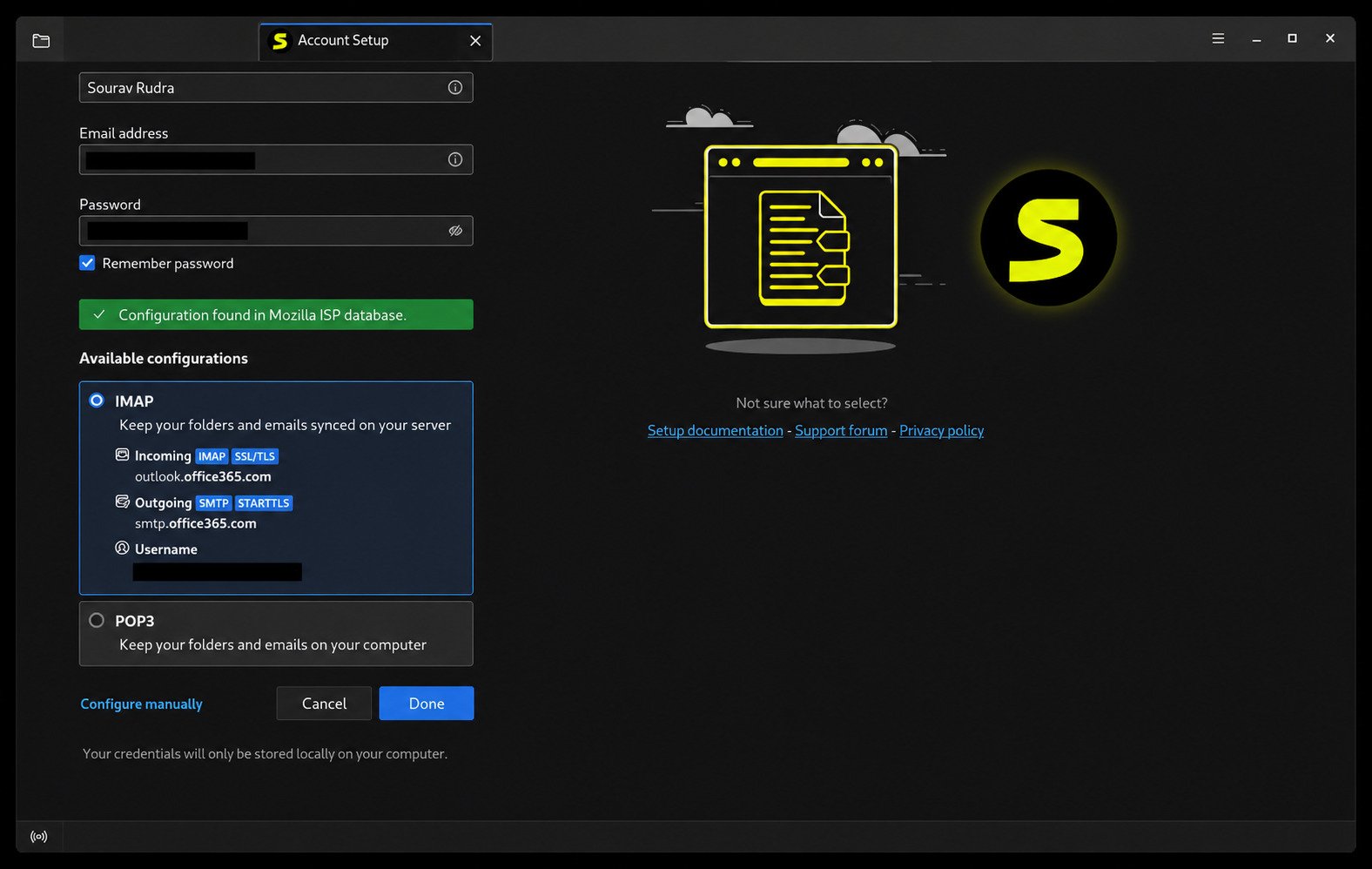Click the yellow S logo tab icon
Viewport: 1372px width, 869px height.
click(x=279, y=41)
